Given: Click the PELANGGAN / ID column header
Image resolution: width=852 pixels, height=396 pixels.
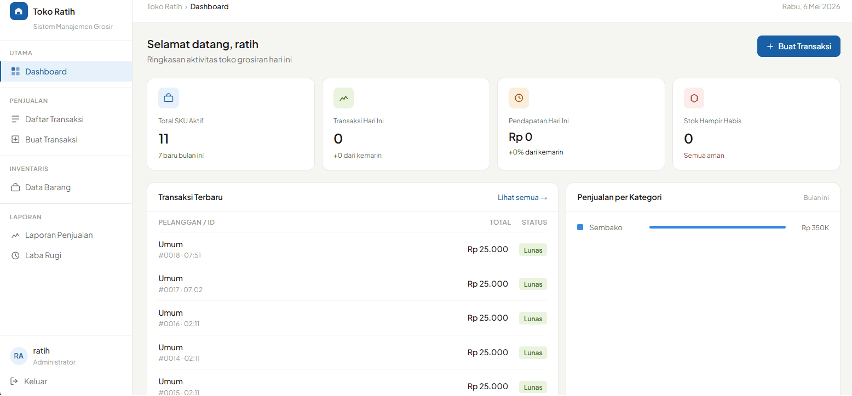Looking at the screenshot, I should [186, 222].
